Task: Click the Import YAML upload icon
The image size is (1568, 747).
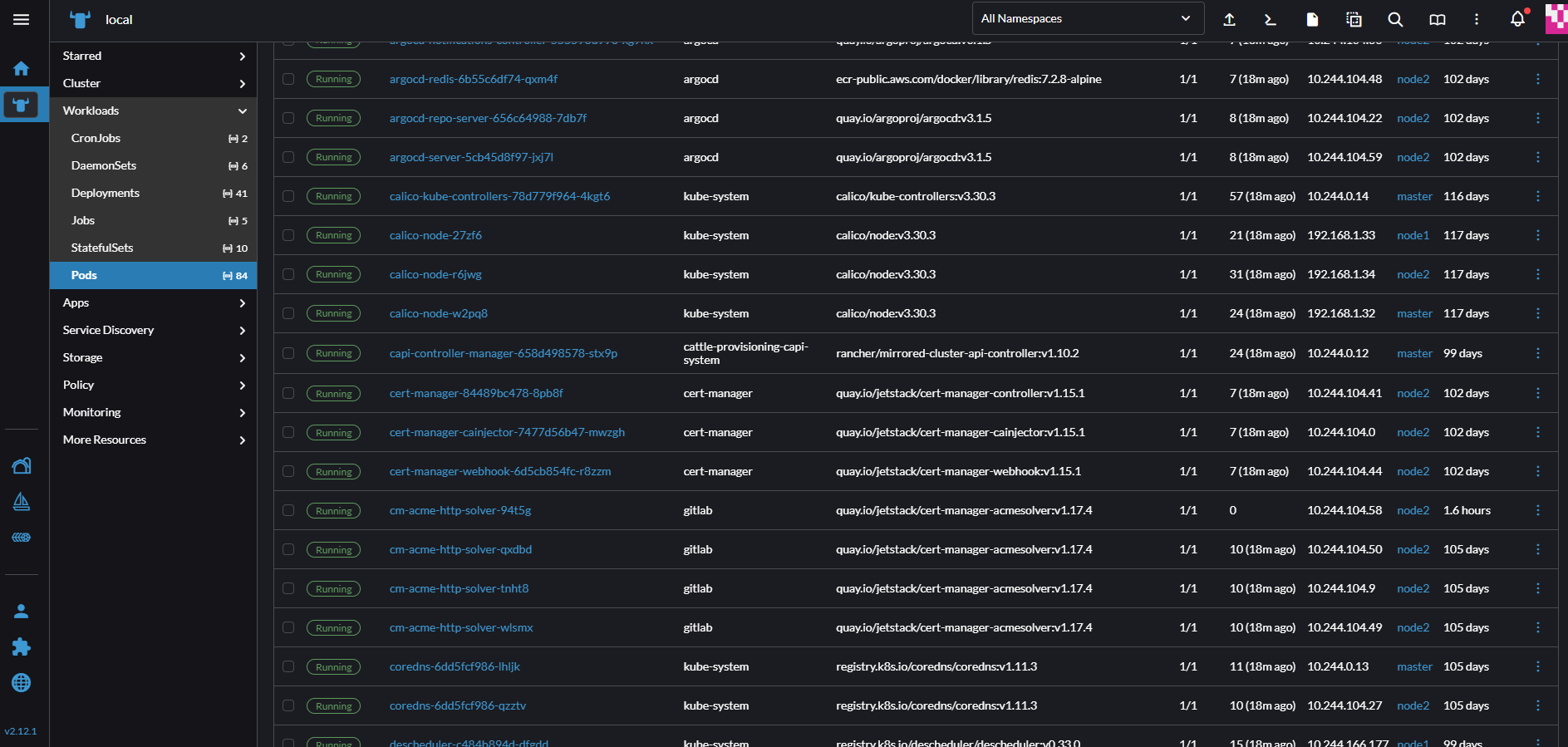Action: coord(1229,19)
